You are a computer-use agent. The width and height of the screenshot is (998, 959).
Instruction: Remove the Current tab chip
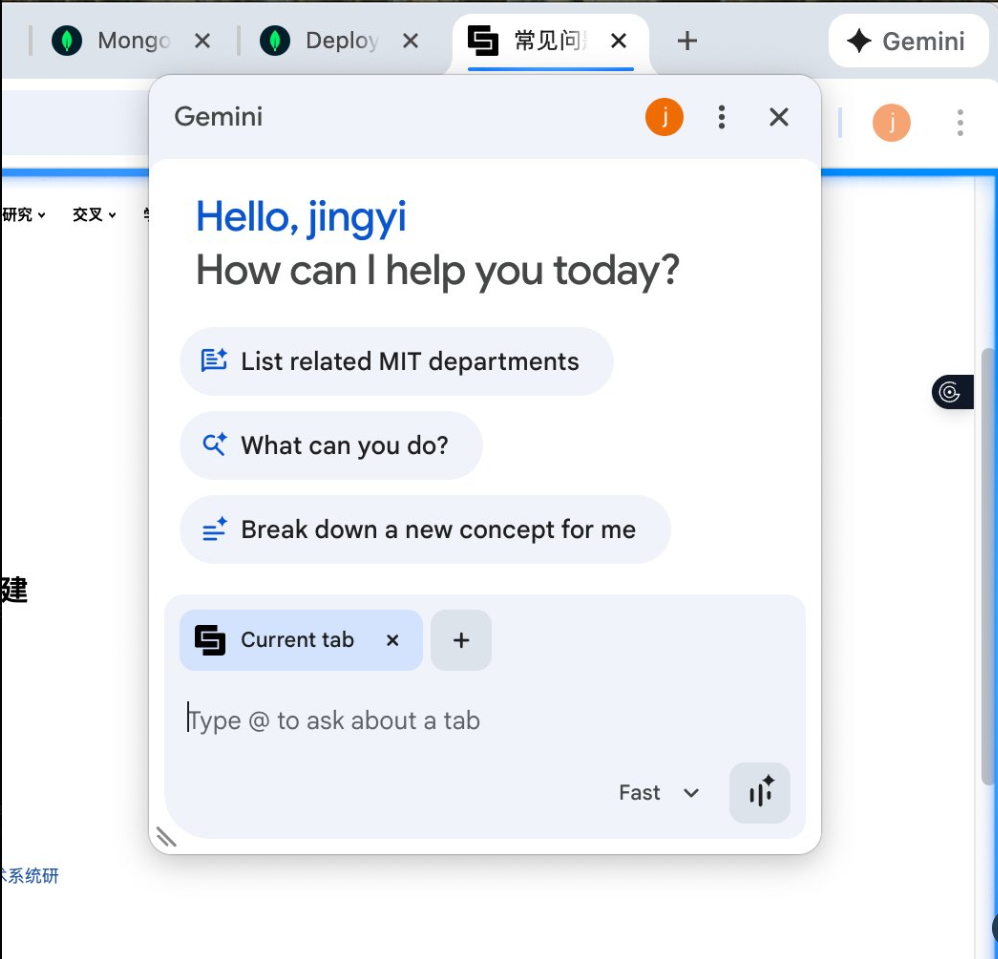(393, 640)
